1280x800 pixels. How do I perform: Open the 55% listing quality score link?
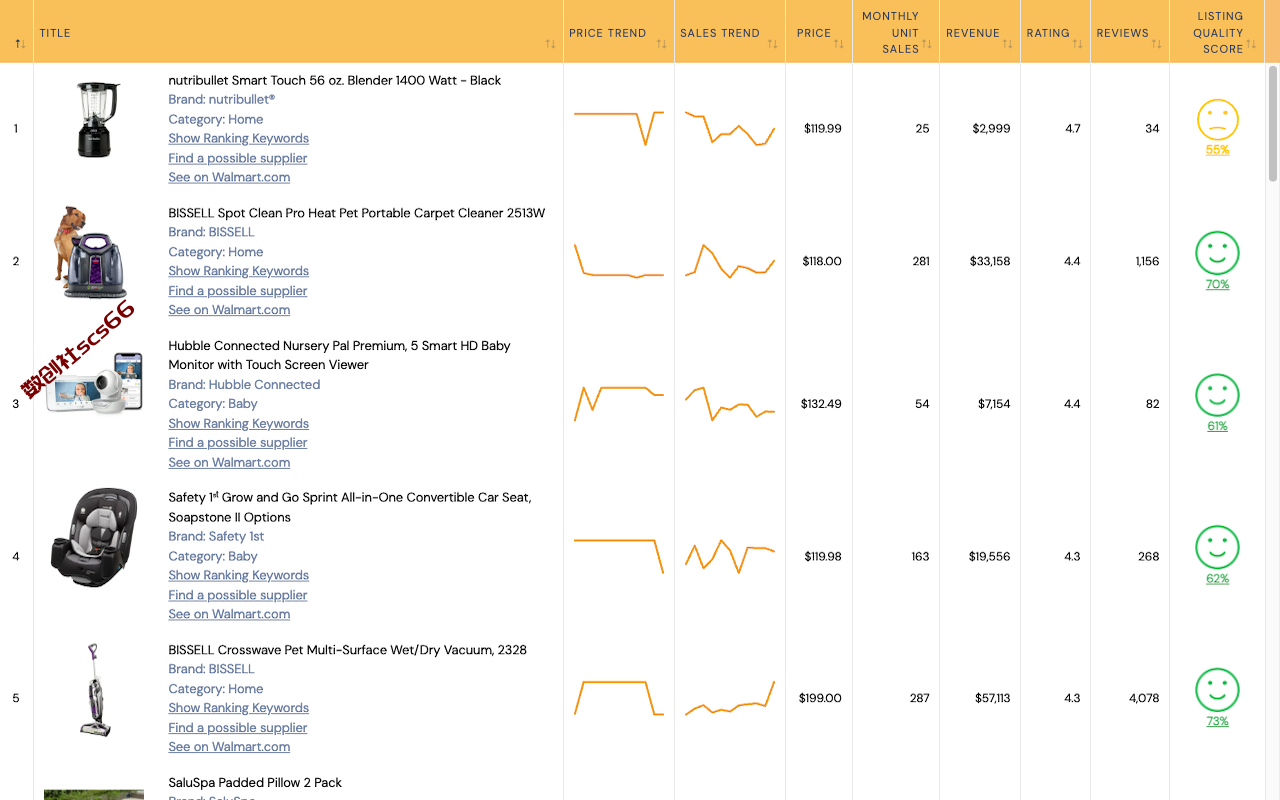click(1217, 150)
